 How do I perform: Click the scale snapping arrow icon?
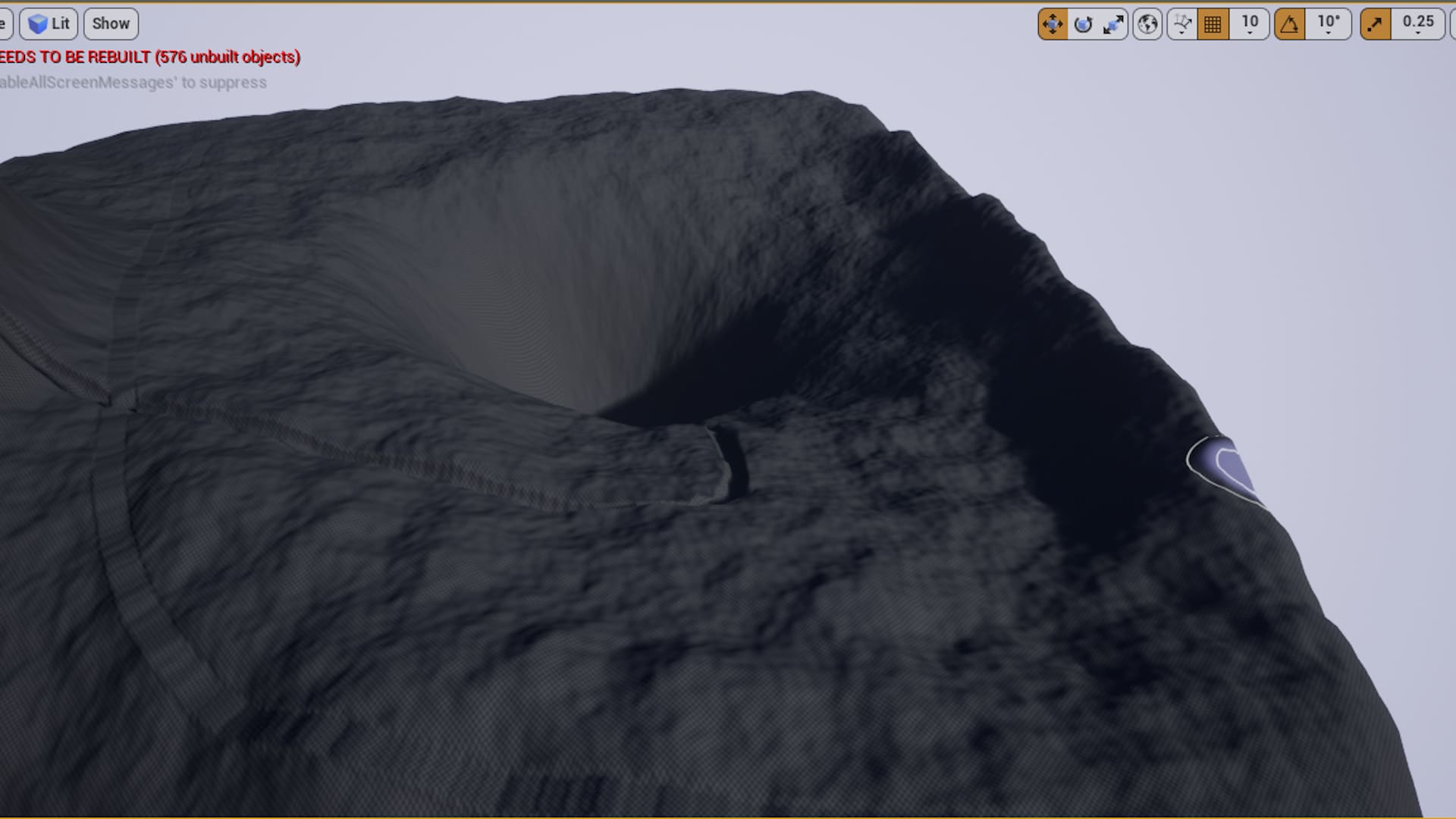[1375, 24]
